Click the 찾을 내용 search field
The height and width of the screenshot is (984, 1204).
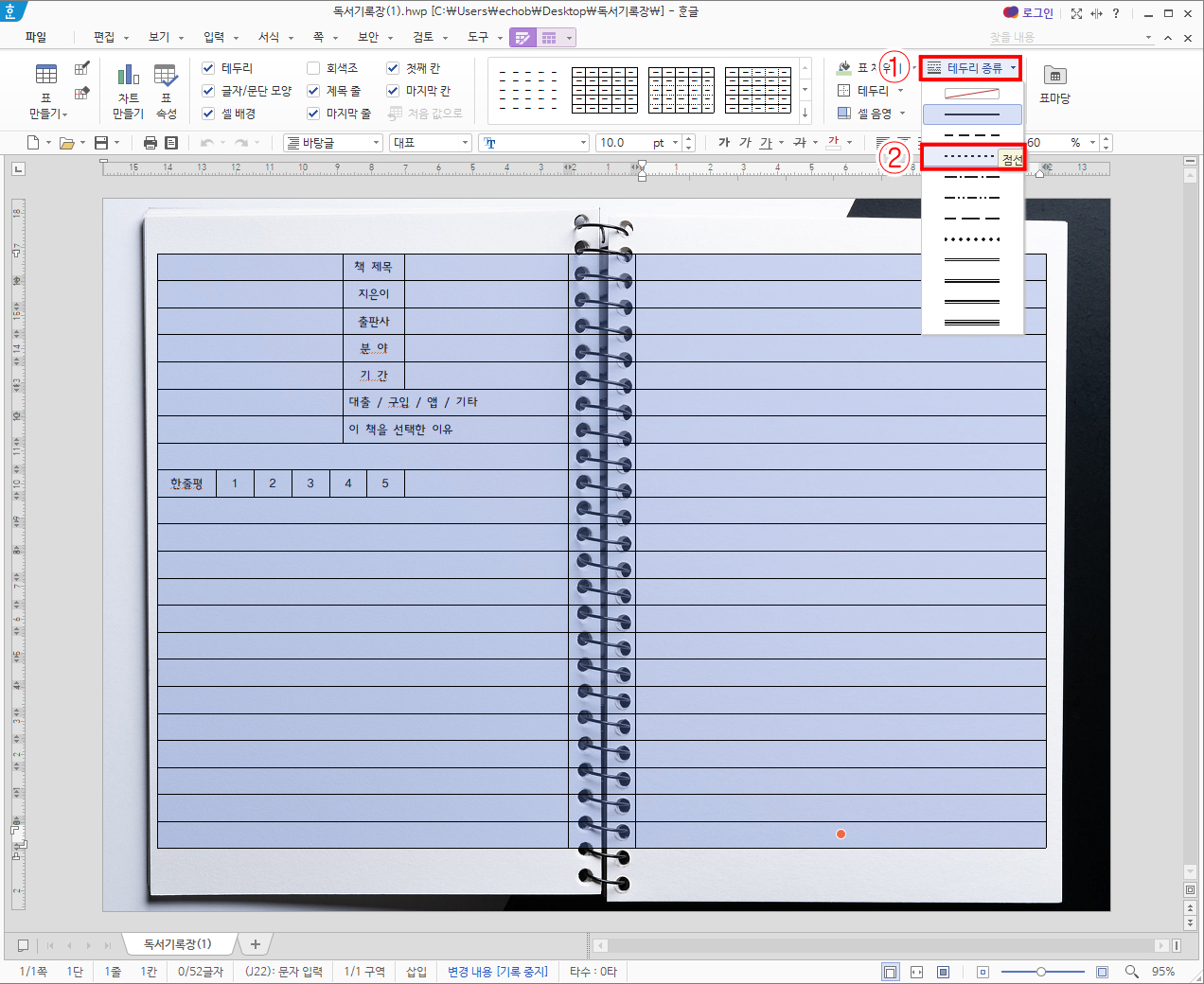pyautogui.click(x=1071, y=37)
